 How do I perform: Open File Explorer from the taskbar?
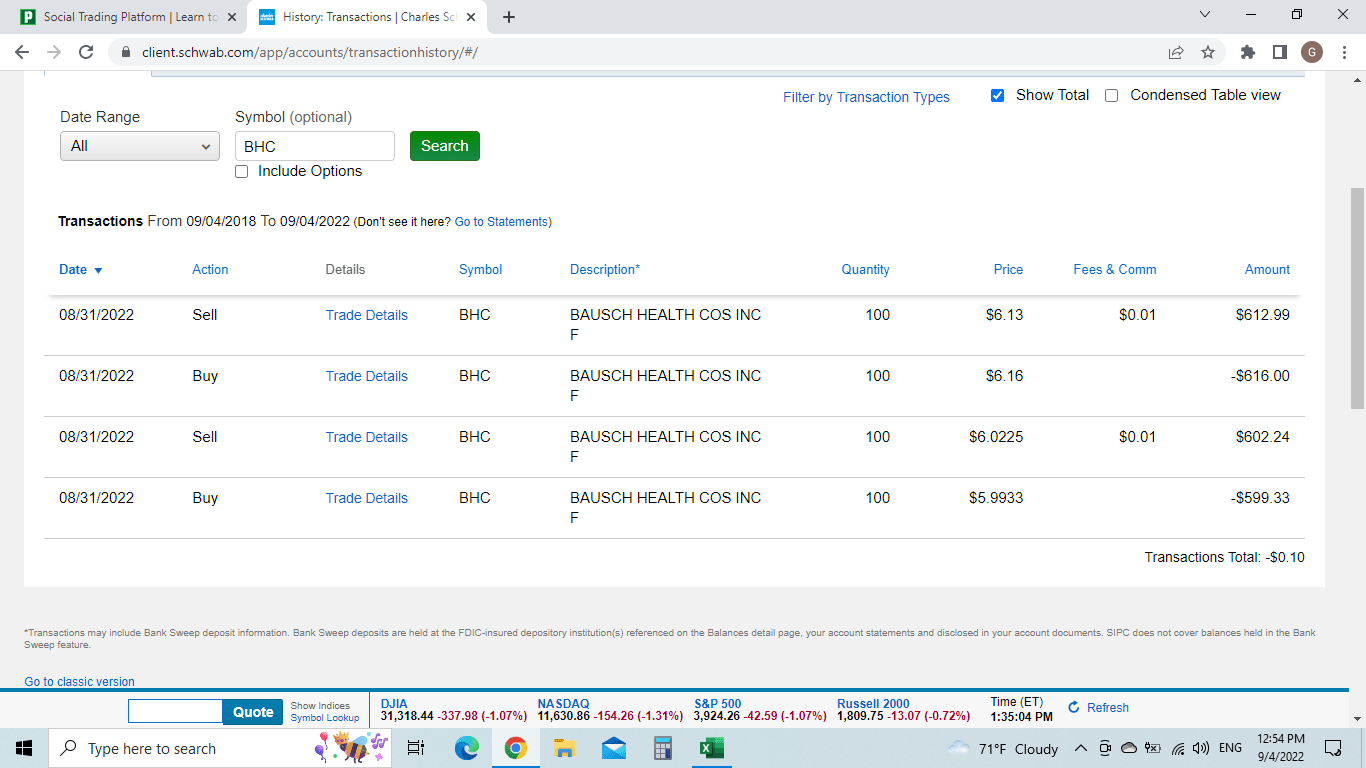[x=564, y=748]
